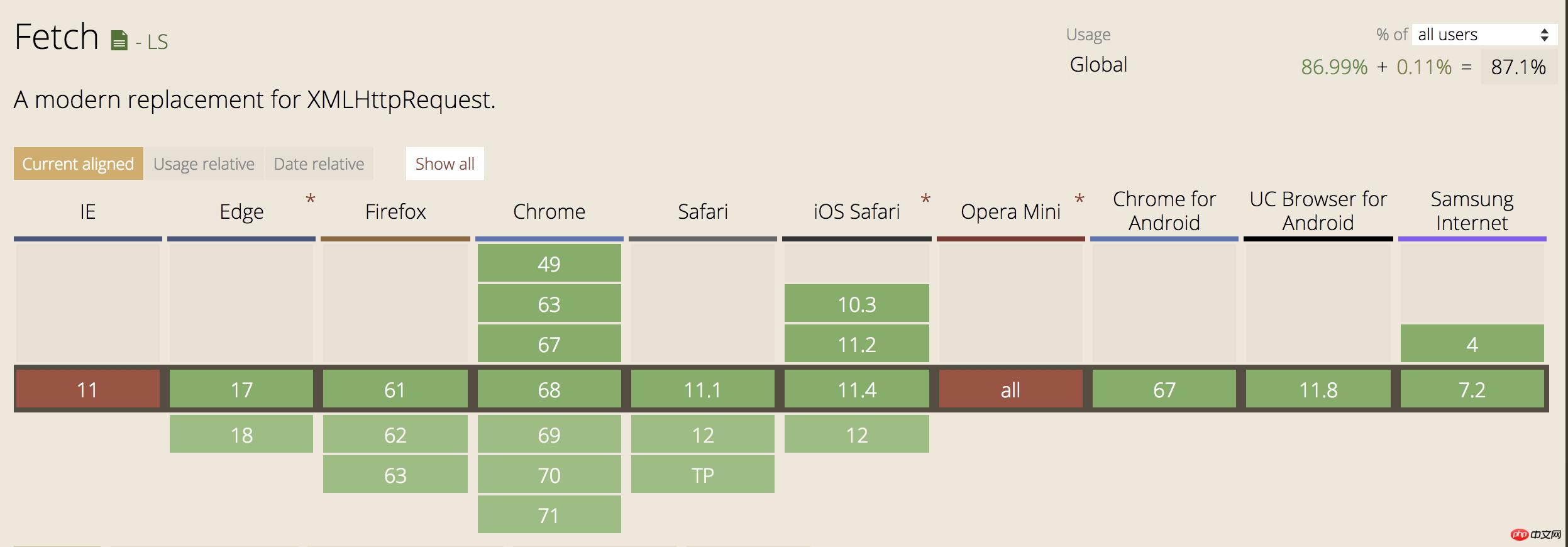
Task: Open the 'all users' usage dropdown
Action: (1484, 35)
